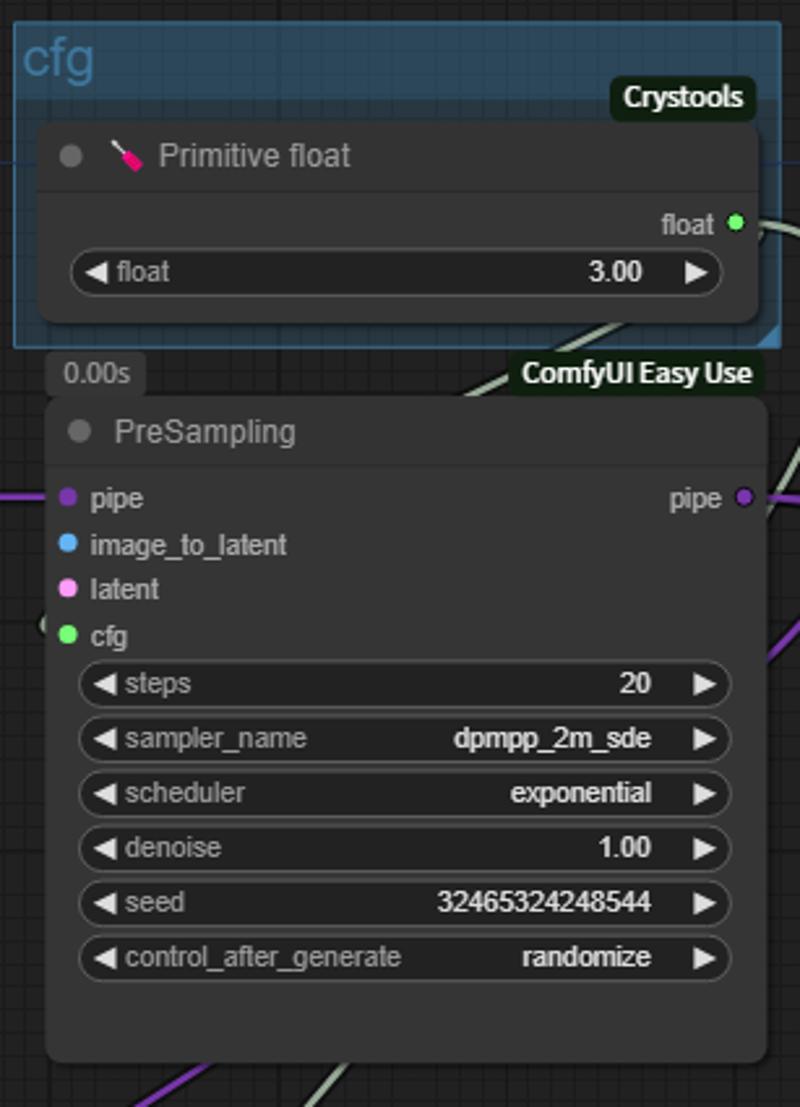This screenshot has height=1107, width=800.
Task: Open the scheduler dropdown showing exponential
Action: tap(404, 793)
